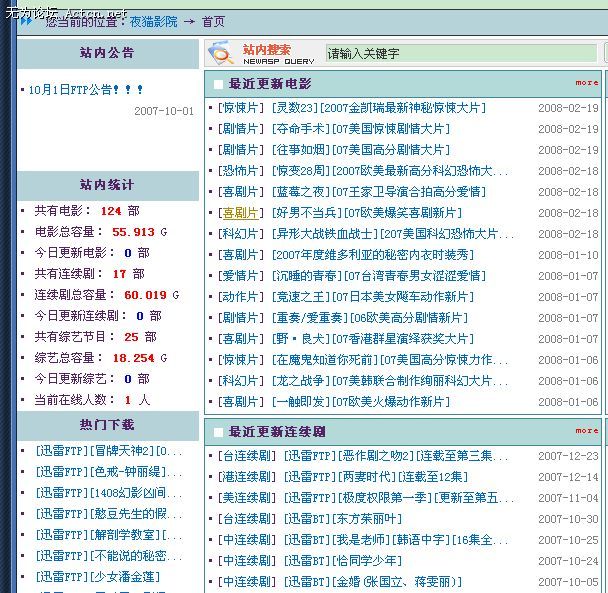Open series 两妻时代

pyautogui.click(x=376, y=477)
